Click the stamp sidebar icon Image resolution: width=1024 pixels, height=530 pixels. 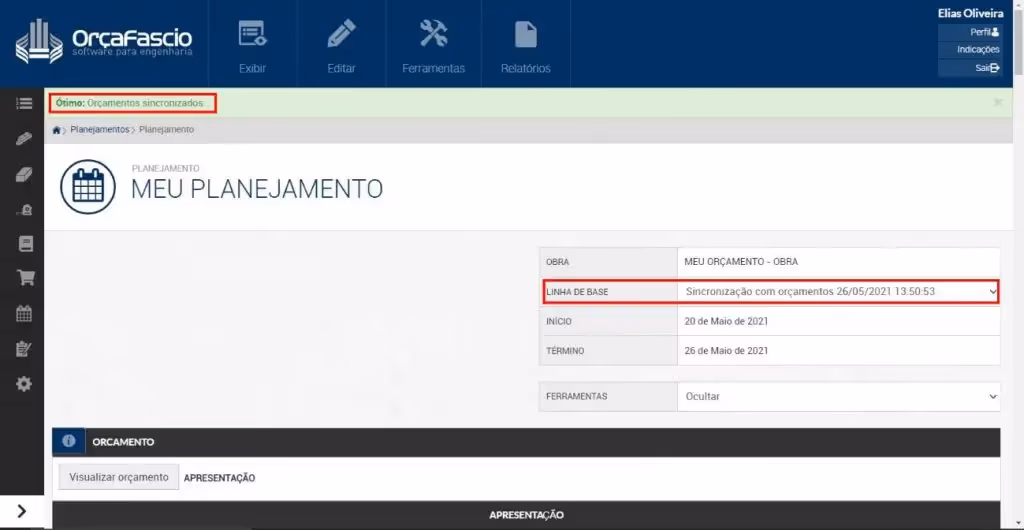24,210
